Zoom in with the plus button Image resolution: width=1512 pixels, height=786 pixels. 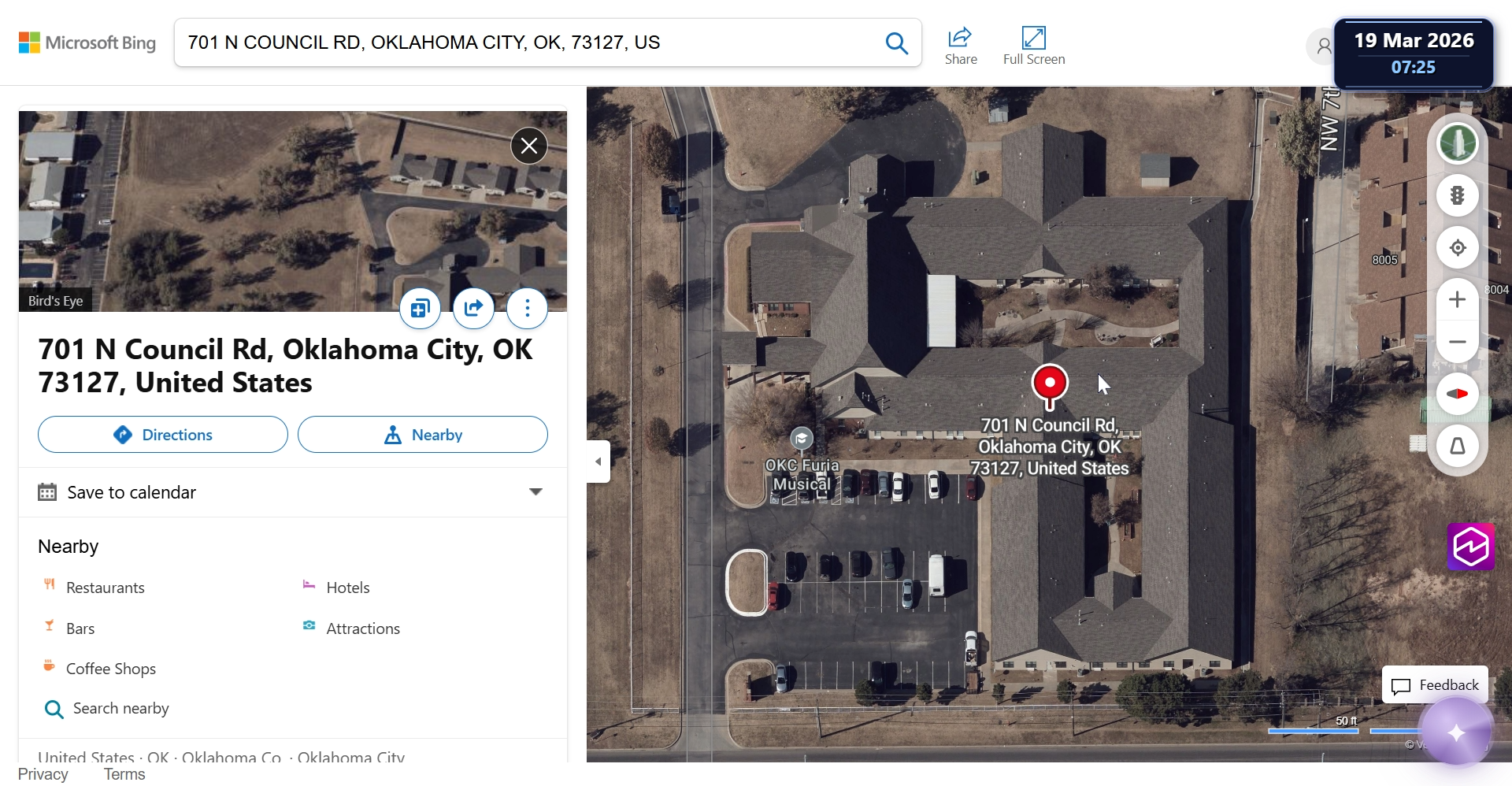(1458, 299)
